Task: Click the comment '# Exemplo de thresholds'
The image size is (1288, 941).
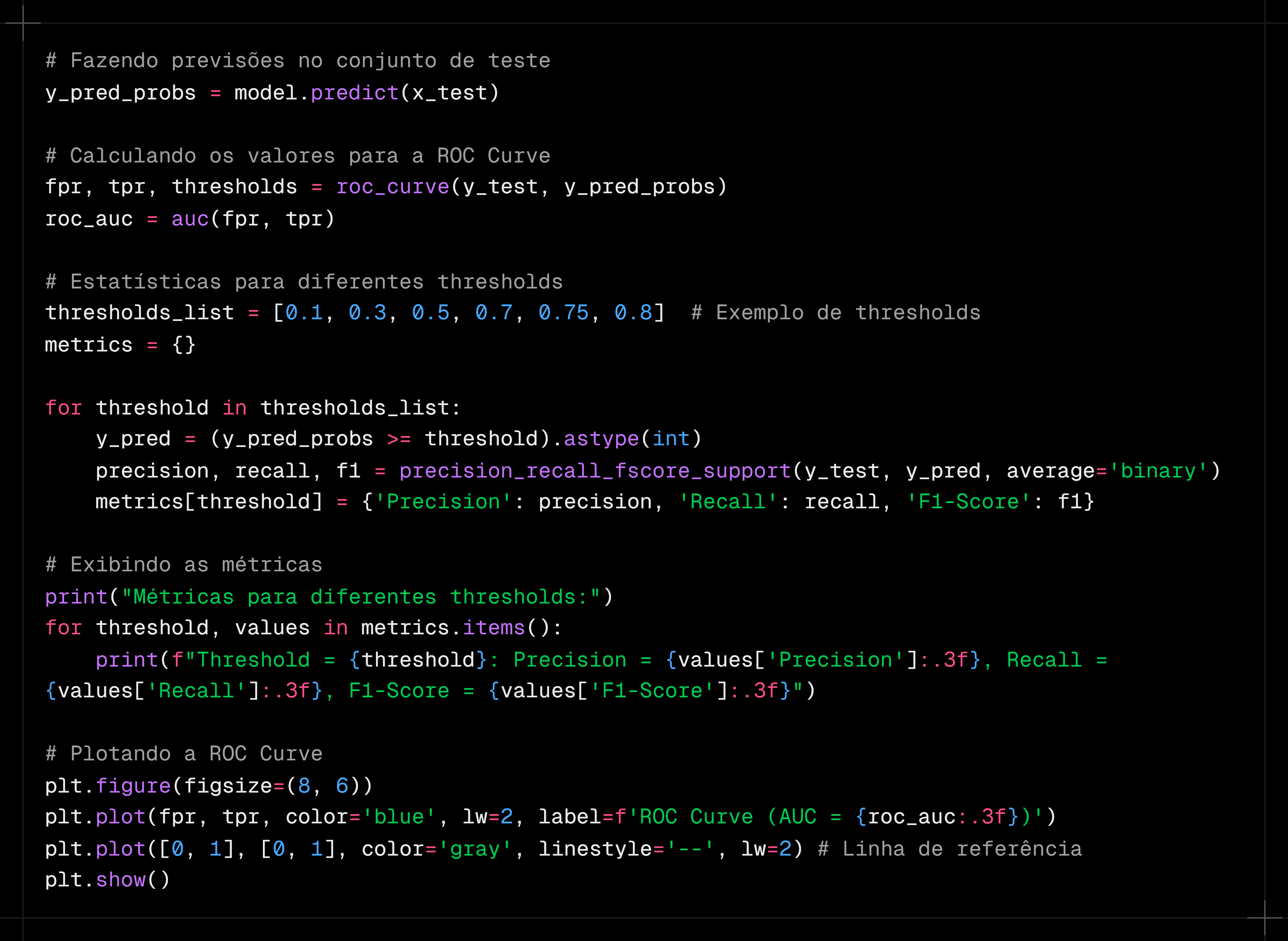Action: pyautogui.click(x=835, y=312)
